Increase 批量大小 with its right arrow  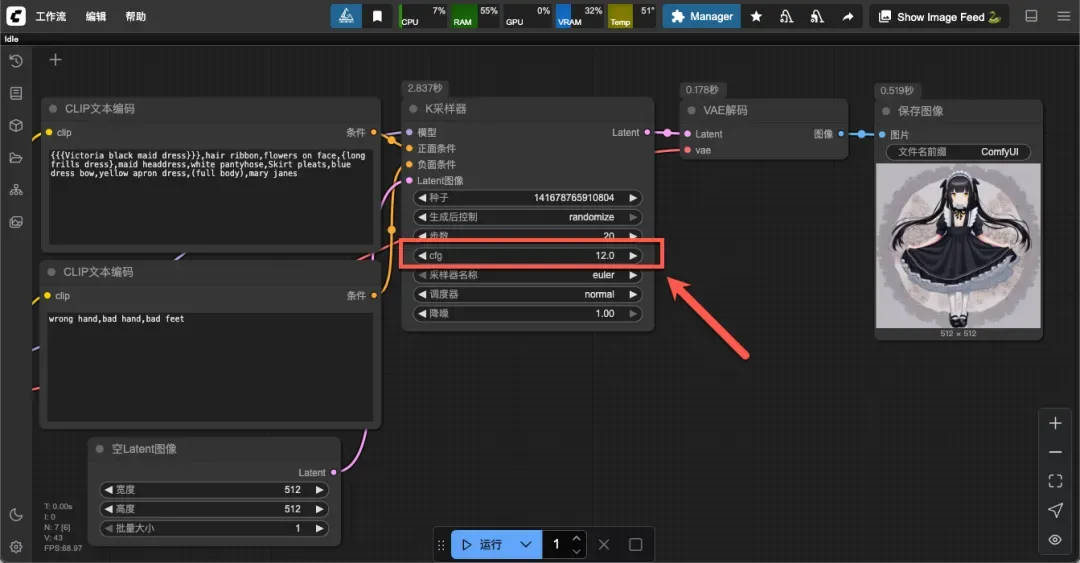click(320, 529)
